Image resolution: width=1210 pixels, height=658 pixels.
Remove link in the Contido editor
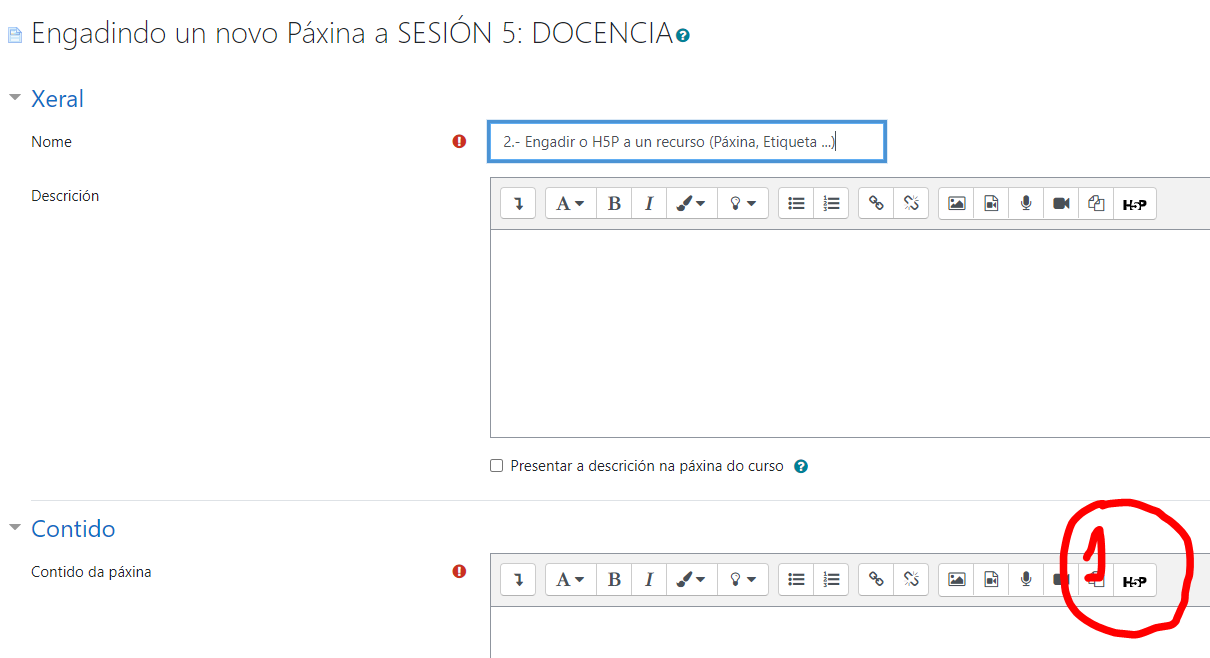point(911,580)
